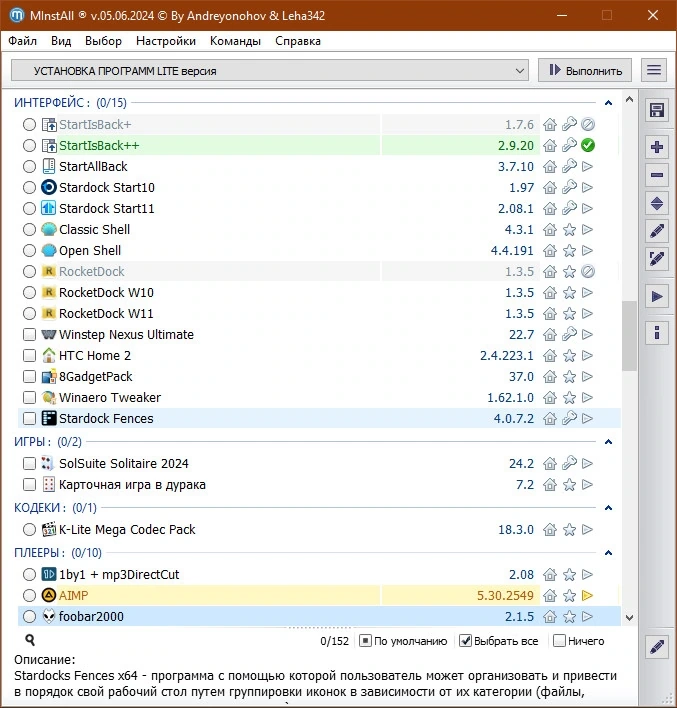Open the Справка menu
677x708 pixels.
coord(298,41)
